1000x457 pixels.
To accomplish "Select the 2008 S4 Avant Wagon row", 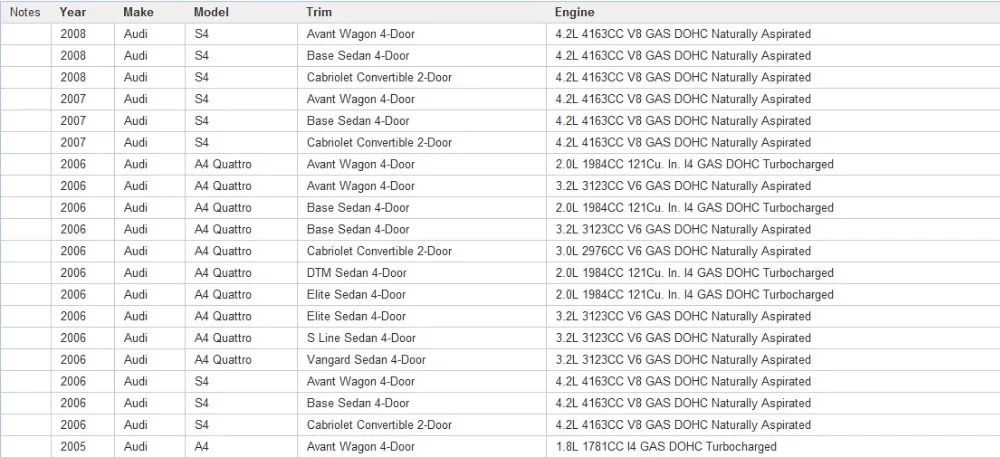I will pyautogui.click(x=500, y=34).
